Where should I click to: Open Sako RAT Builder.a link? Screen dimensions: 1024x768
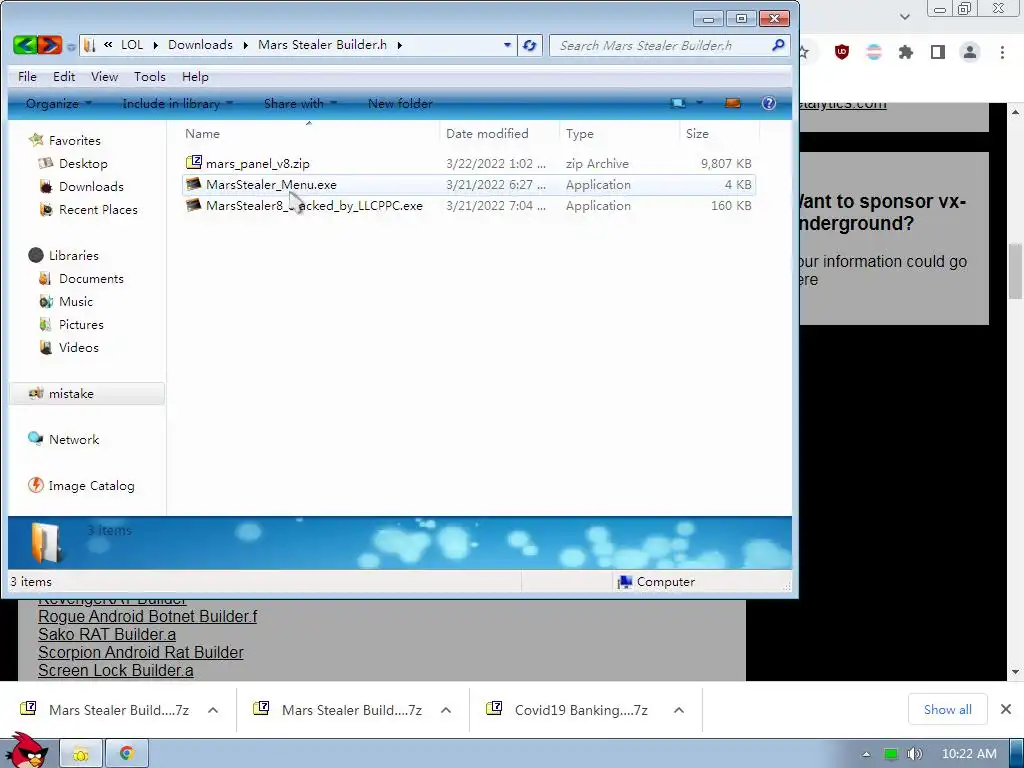[107, 634]
